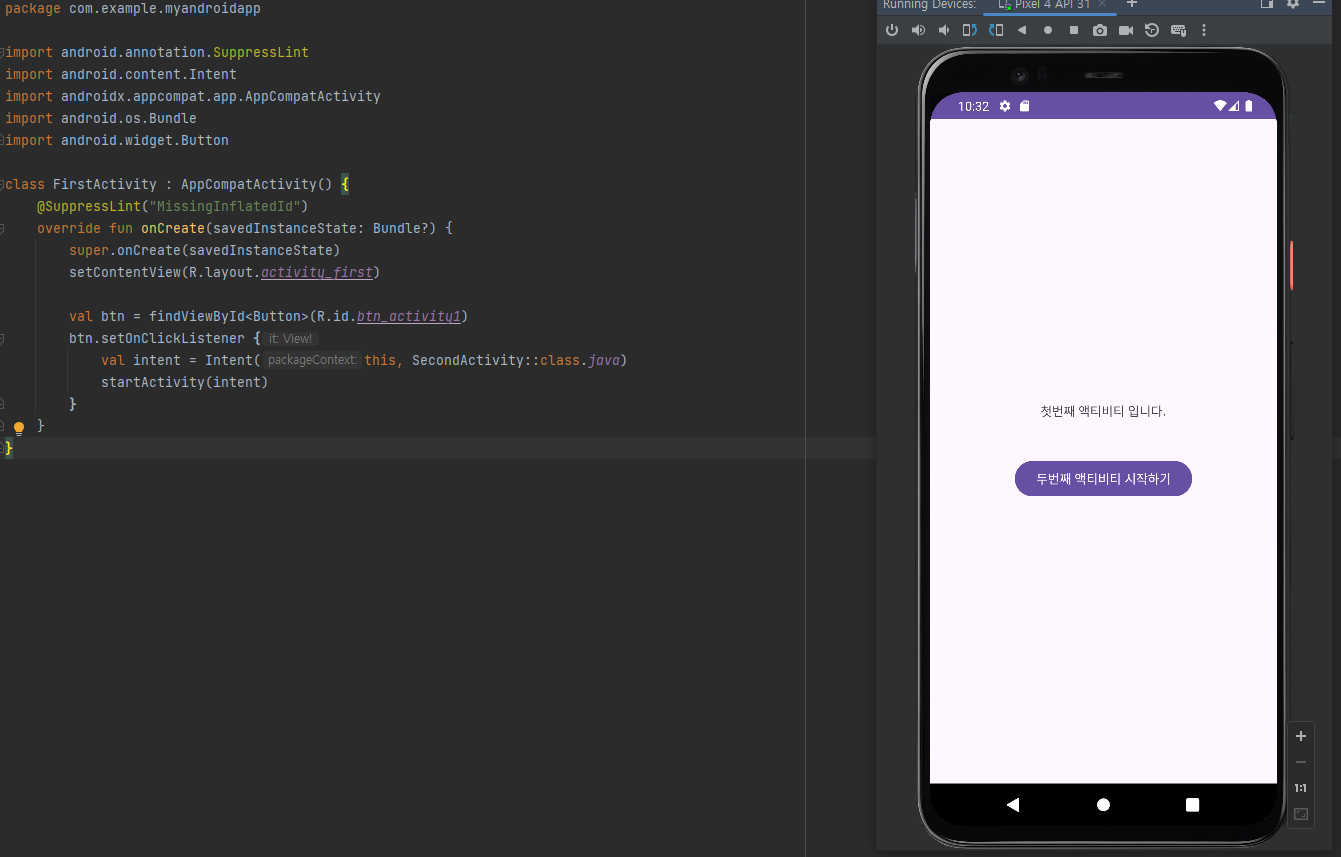The height and width of the screenshot is (857, 1341).
Task: Click the lightbulb intention icon in gutter
Action: click(18, 429)
